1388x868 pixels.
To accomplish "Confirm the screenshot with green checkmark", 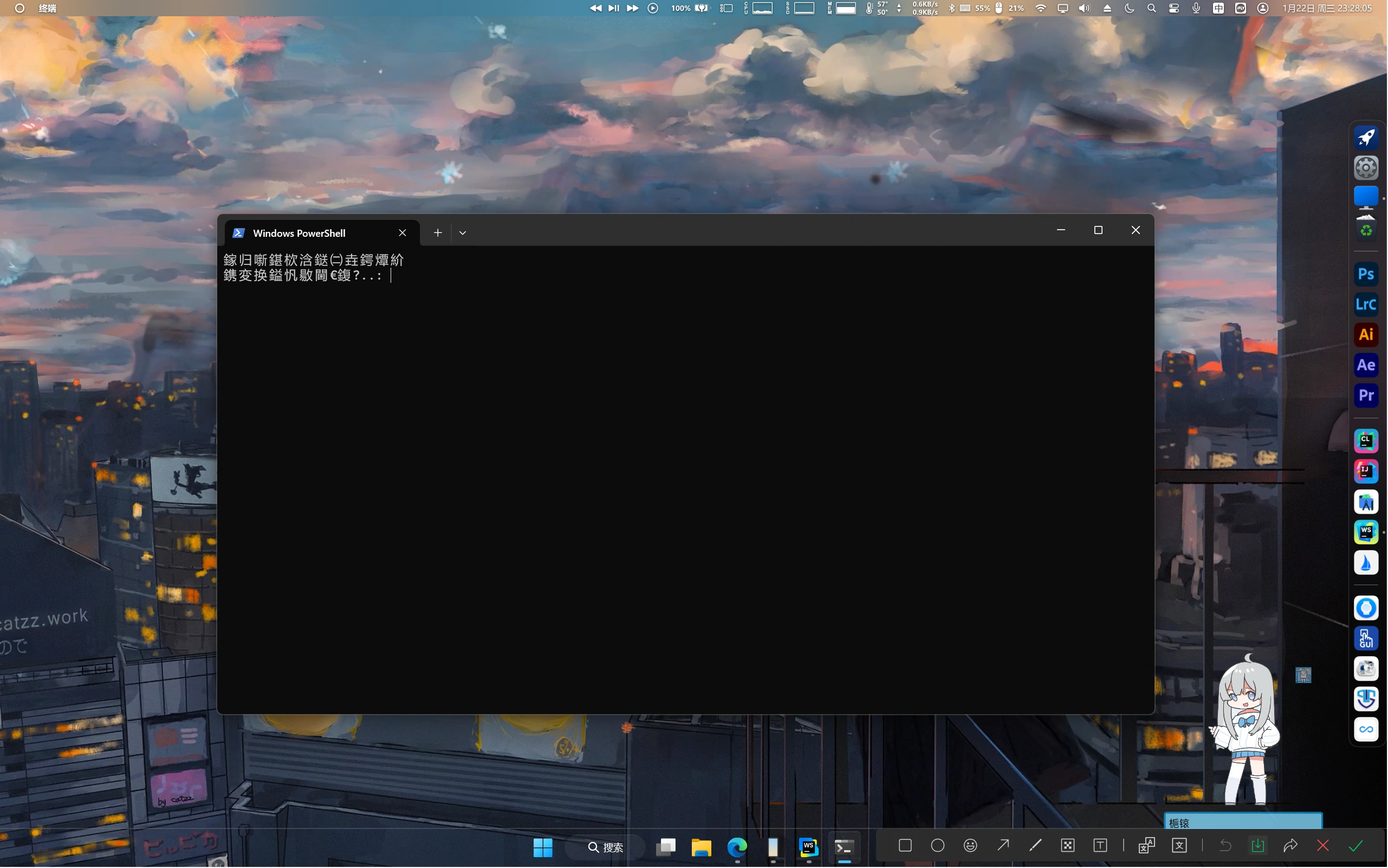I will 1356,846.
